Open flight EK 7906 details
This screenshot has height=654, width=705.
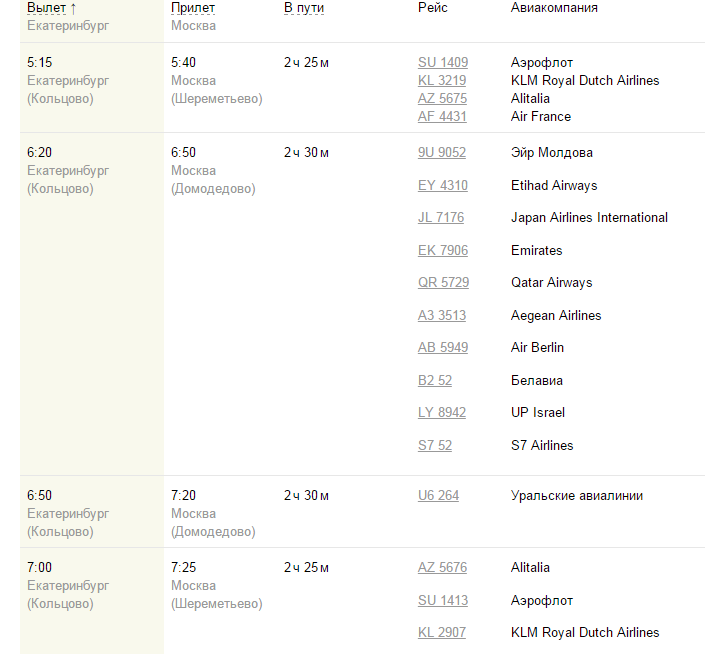click(x=442, y=251)
